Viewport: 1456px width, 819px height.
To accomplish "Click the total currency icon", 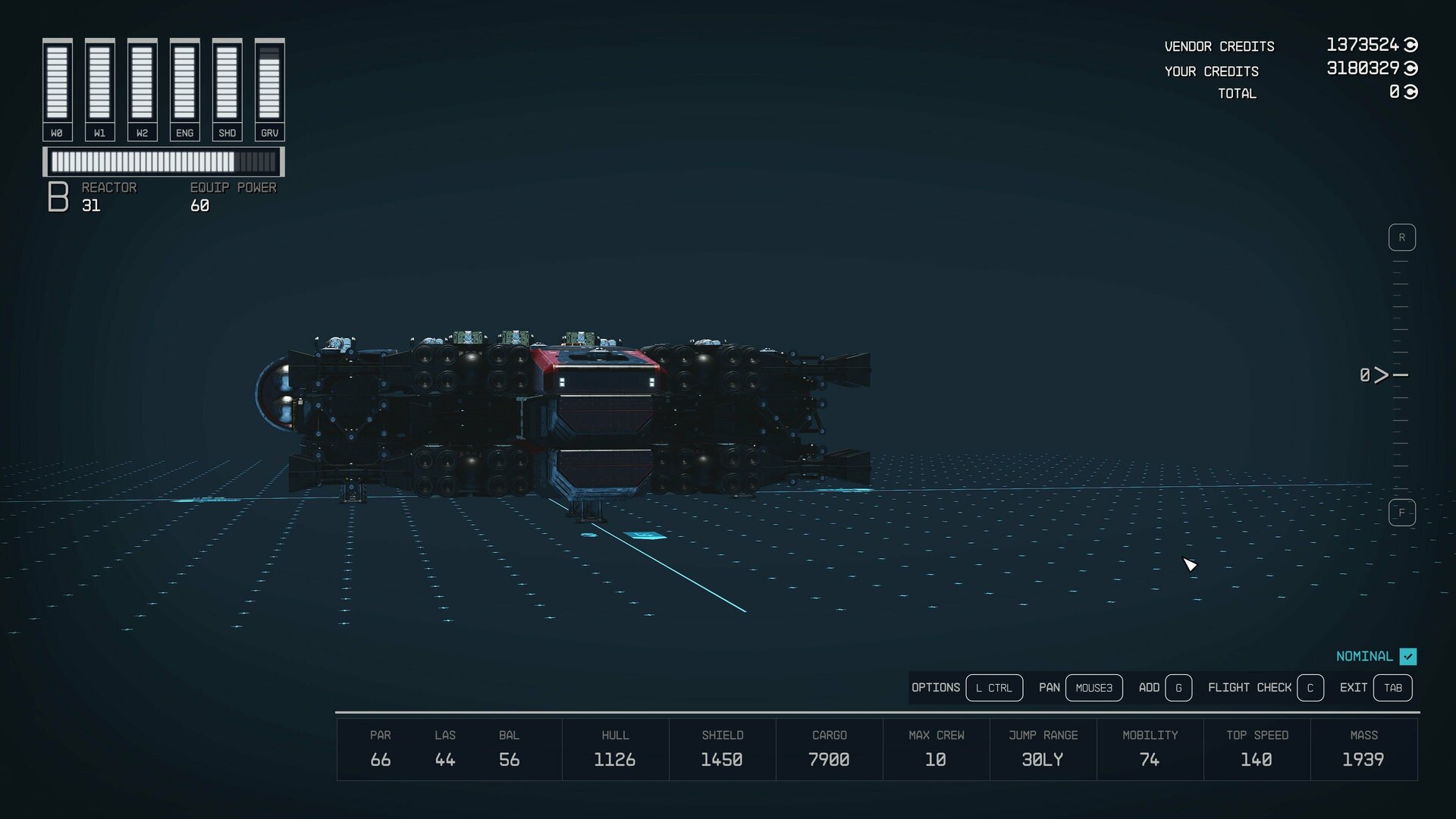I will (x=1410, y=92).
